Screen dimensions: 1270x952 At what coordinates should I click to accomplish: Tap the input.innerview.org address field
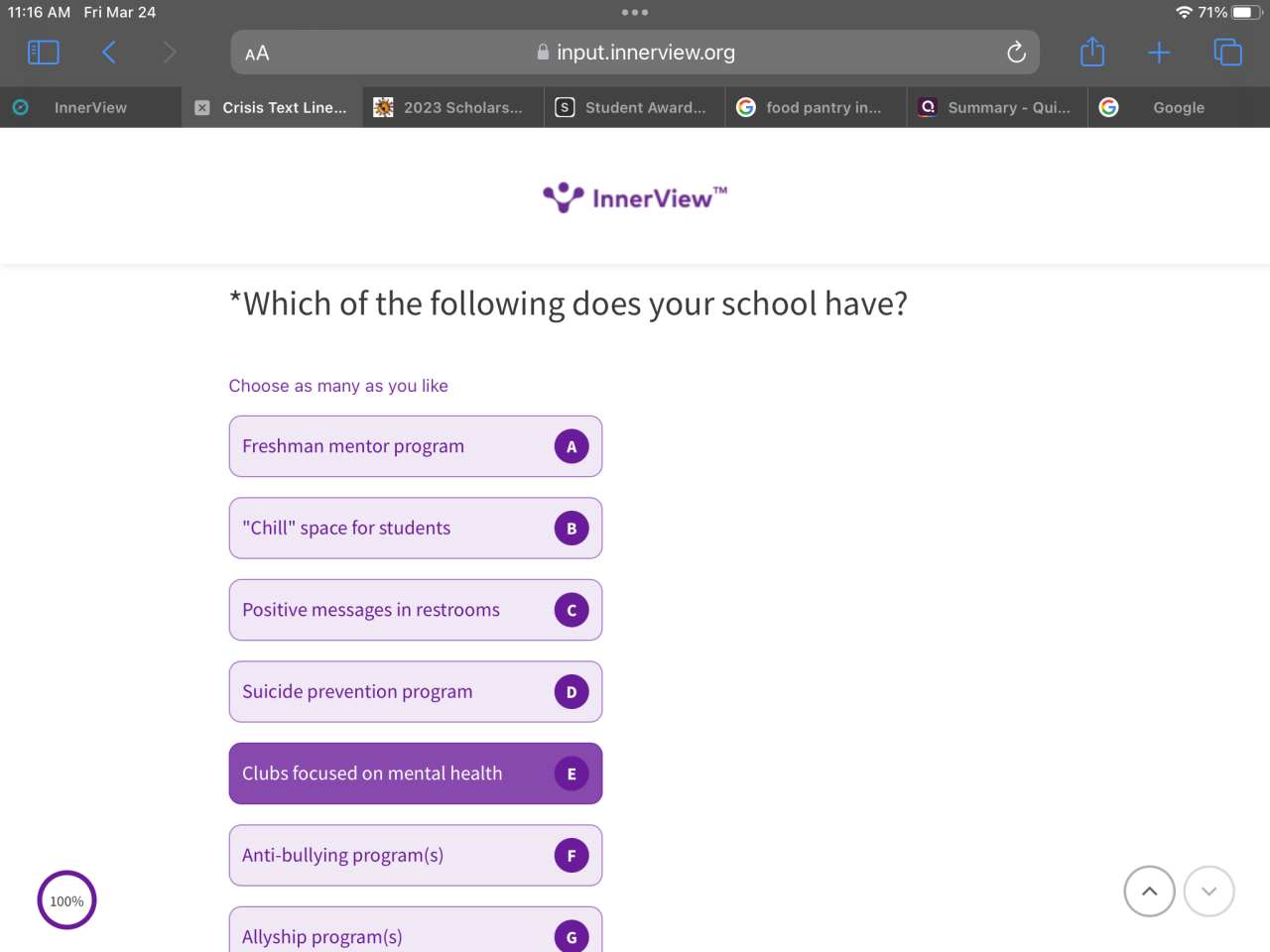coord(635,53)
